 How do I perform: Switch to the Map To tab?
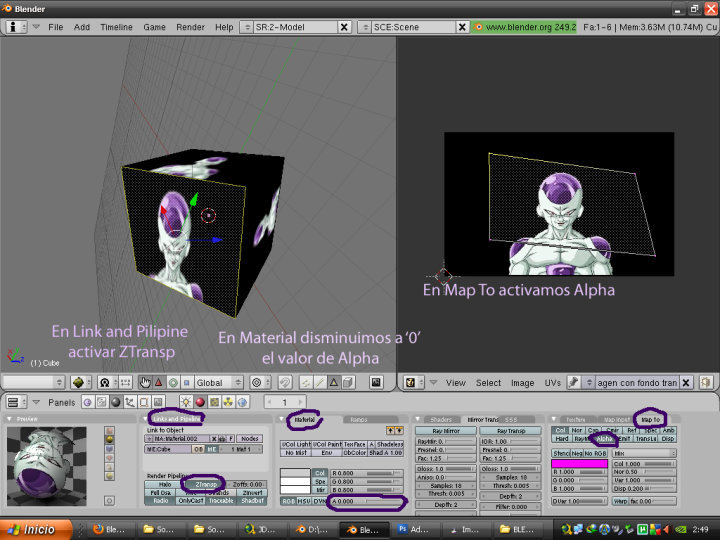coord(650,420)
